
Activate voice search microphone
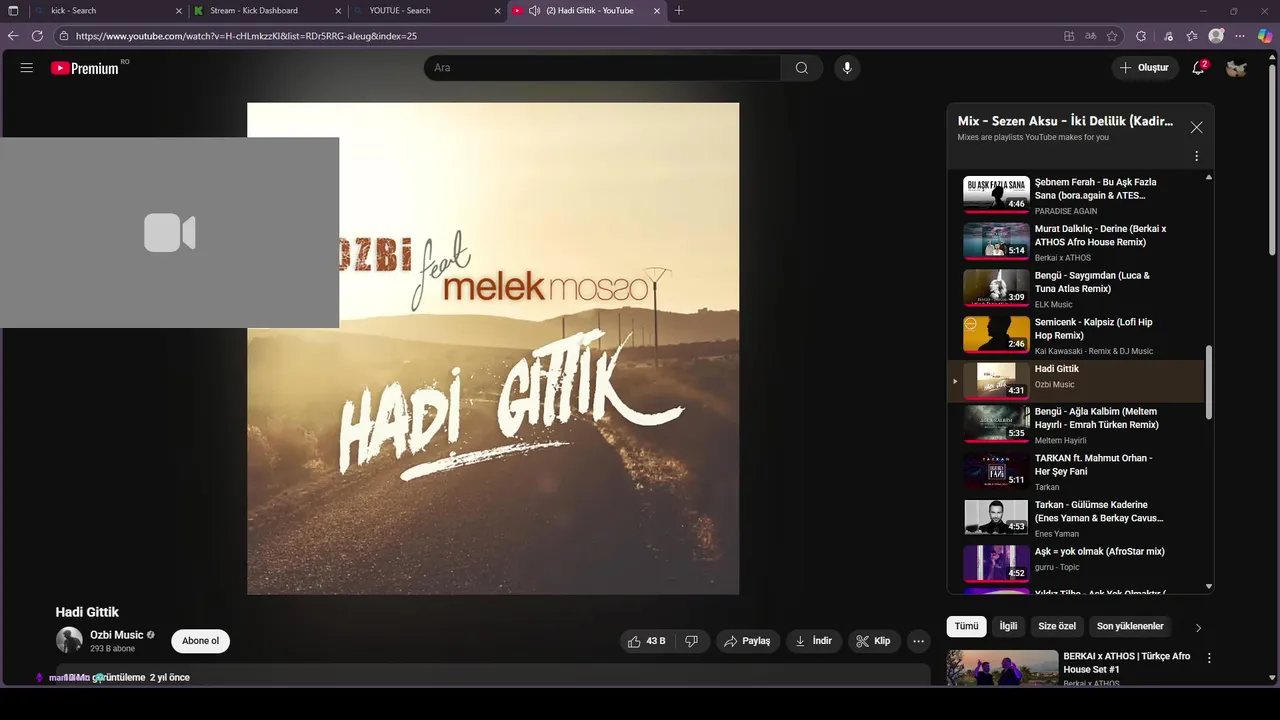pos(847,68)
